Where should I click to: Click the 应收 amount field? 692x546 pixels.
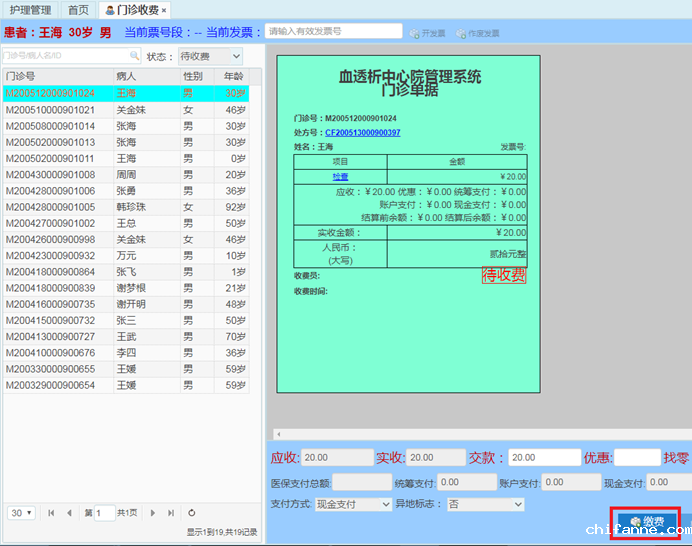click(338, 457)
